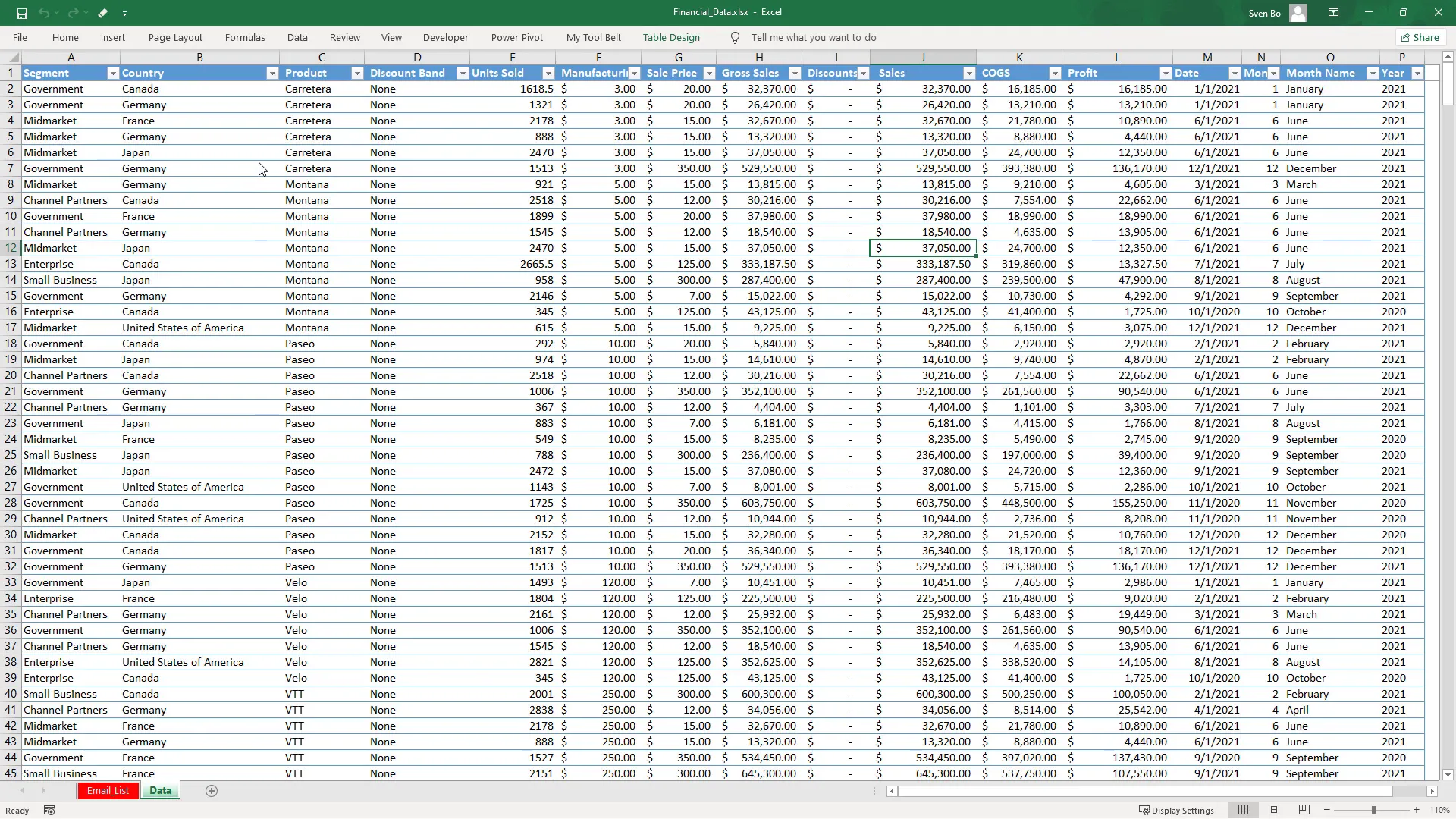Click the previous sheet navigation arrow
The height and width of the screenshot is (819, 1456).
(22, 791)
